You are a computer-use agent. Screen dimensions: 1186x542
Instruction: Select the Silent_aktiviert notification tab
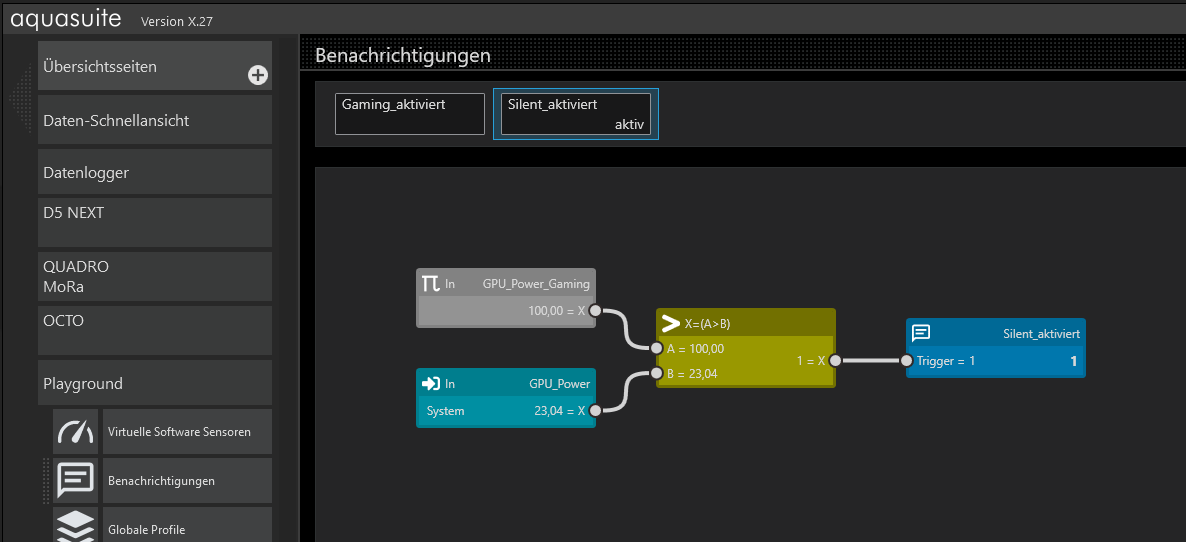click(x=576, y=114)
